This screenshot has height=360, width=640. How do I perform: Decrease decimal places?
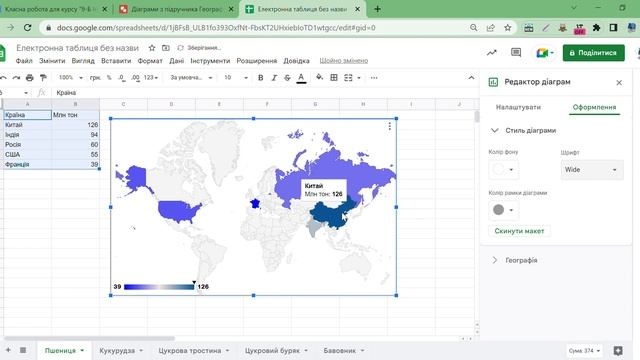pos(122,78)
